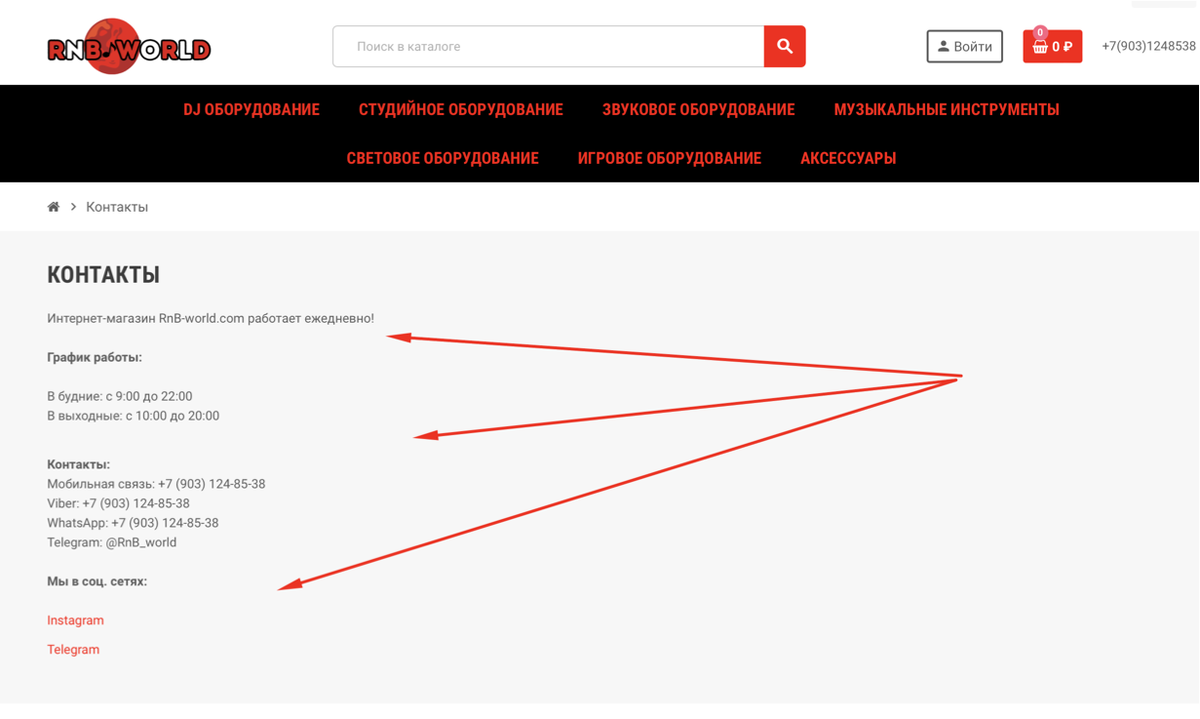Image resolution: width=1200 pixels, height=719 pixels.
Task: Click the Instagram social link
Action: tap(75, 620)
